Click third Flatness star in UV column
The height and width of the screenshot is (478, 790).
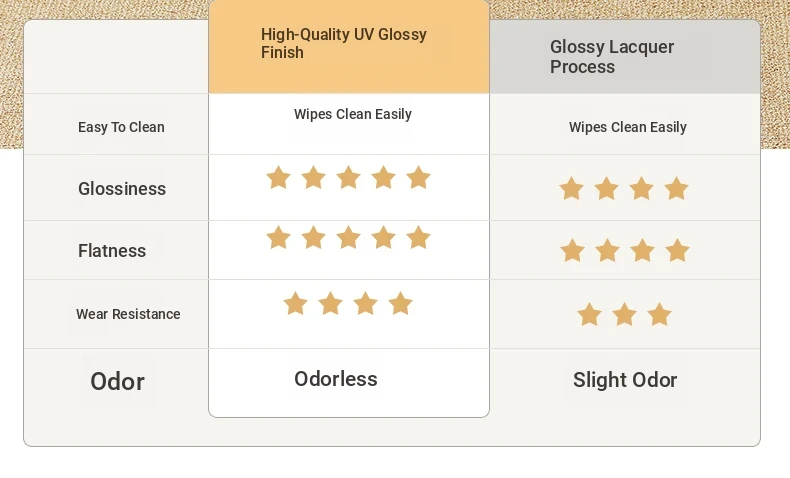348,237
